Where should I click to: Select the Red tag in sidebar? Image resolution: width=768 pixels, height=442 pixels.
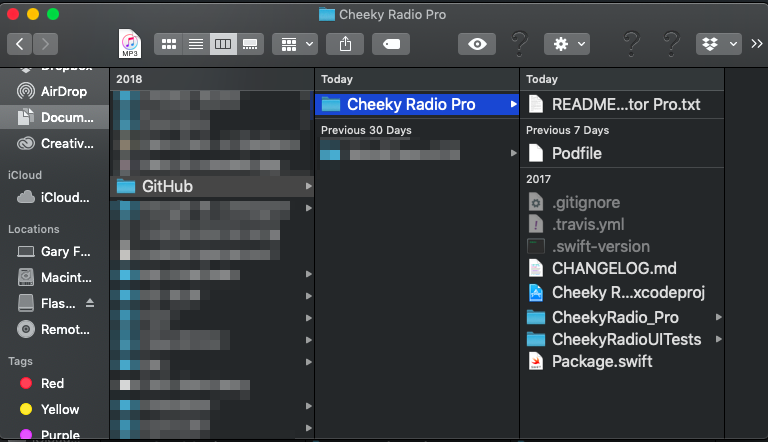coord(53,383)
